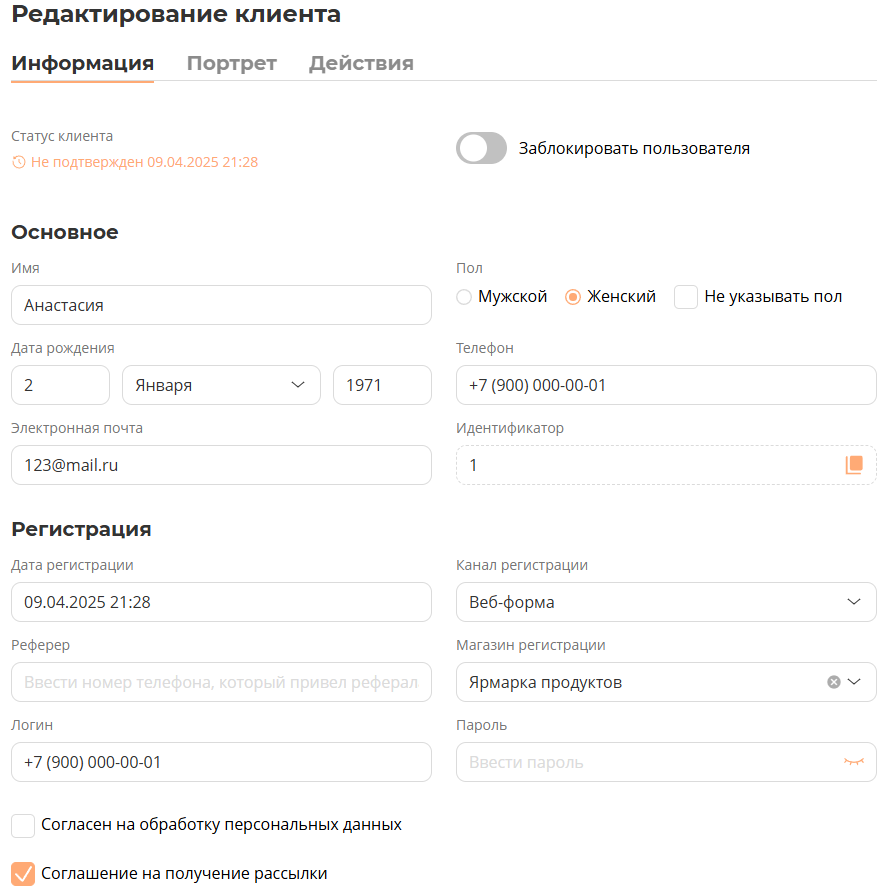Focus the email input field
The image size is (888, 896).
point(221,465)
